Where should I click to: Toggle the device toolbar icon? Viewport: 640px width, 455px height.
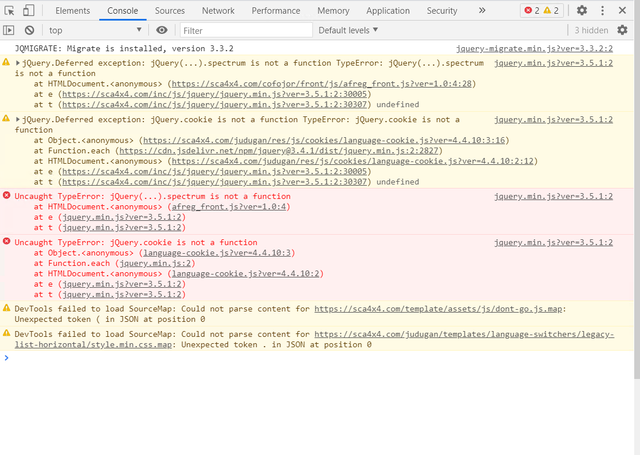[28, 11]
